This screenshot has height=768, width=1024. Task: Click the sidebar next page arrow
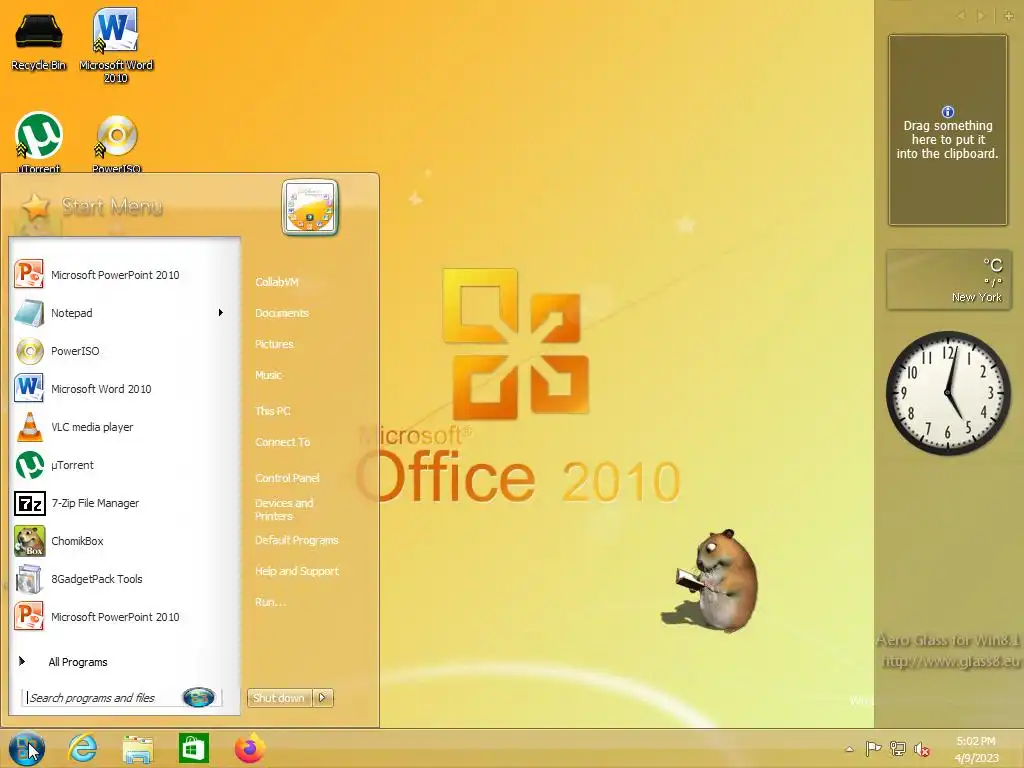980,16
